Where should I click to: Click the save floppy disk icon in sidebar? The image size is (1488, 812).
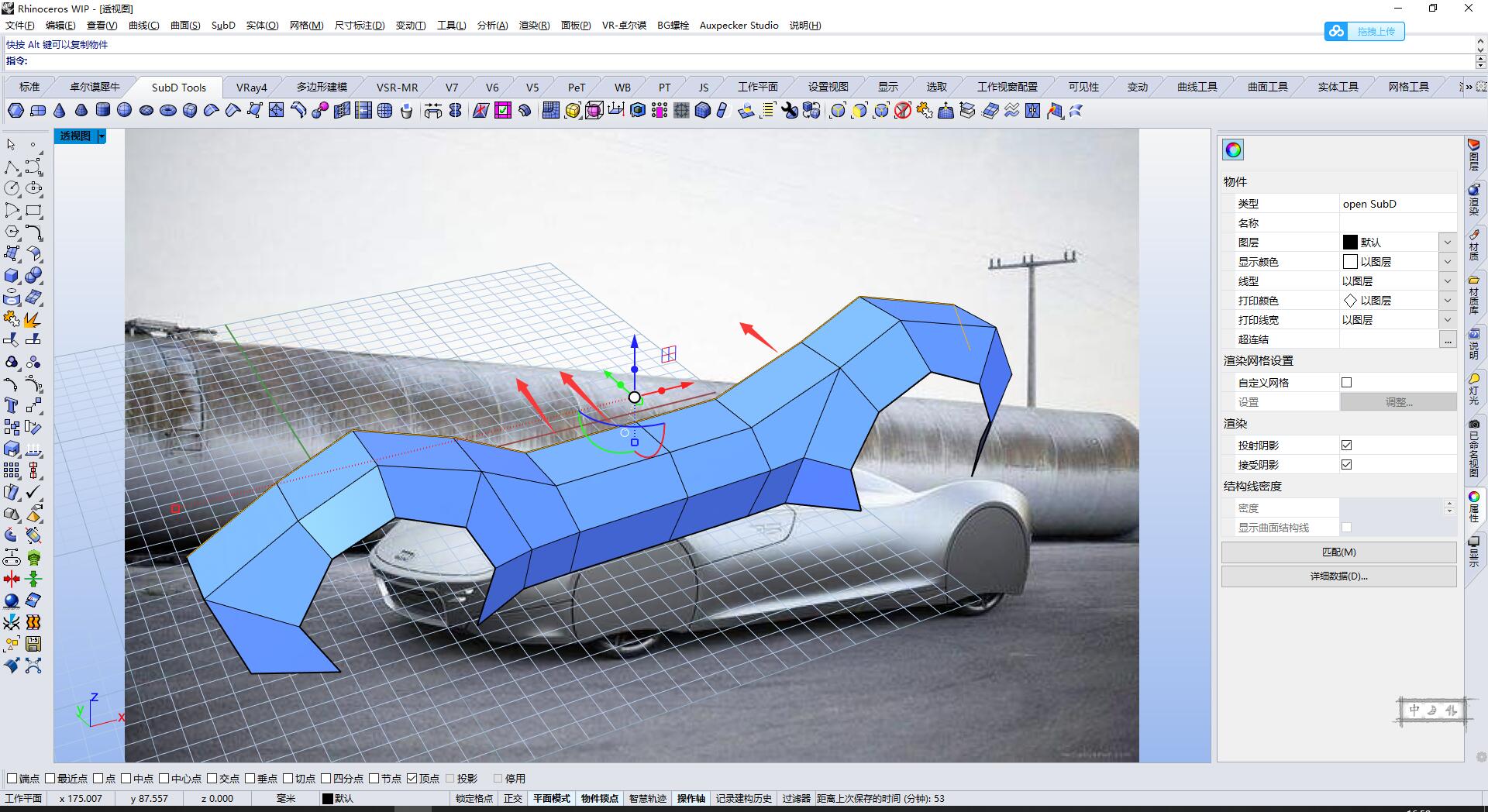(x=33, y=644)
